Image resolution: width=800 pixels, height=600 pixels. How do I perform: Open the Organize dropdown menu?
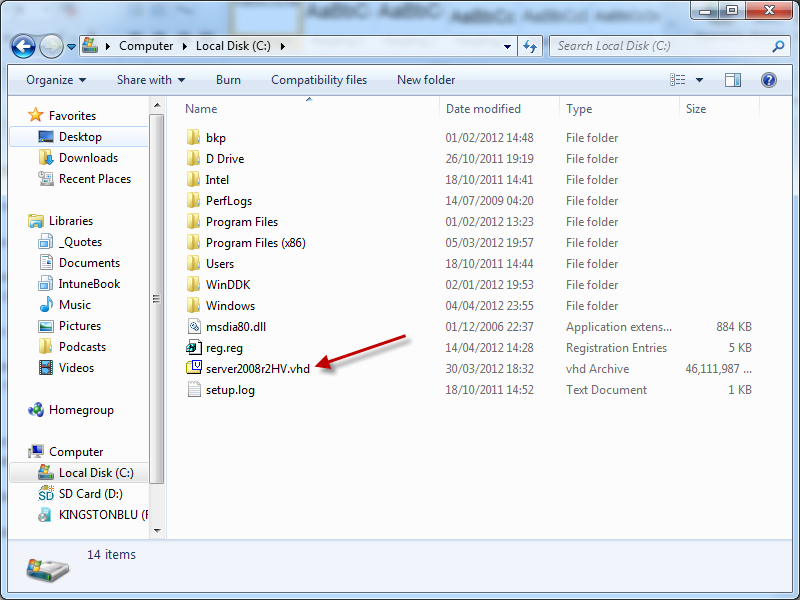[x=56, y=80]
